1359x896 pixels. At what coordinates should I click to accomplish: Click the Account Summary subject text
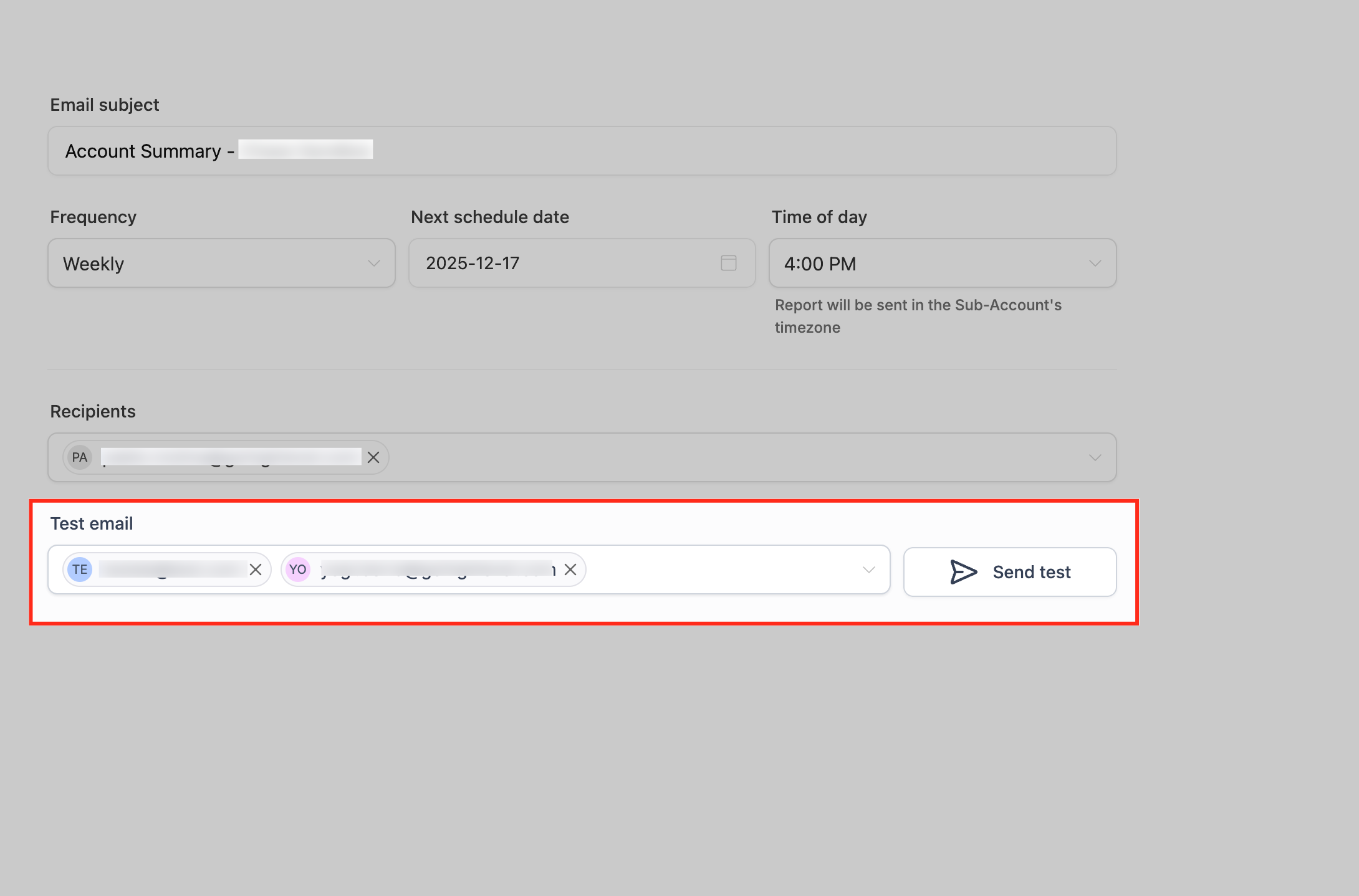coord(143,151)
